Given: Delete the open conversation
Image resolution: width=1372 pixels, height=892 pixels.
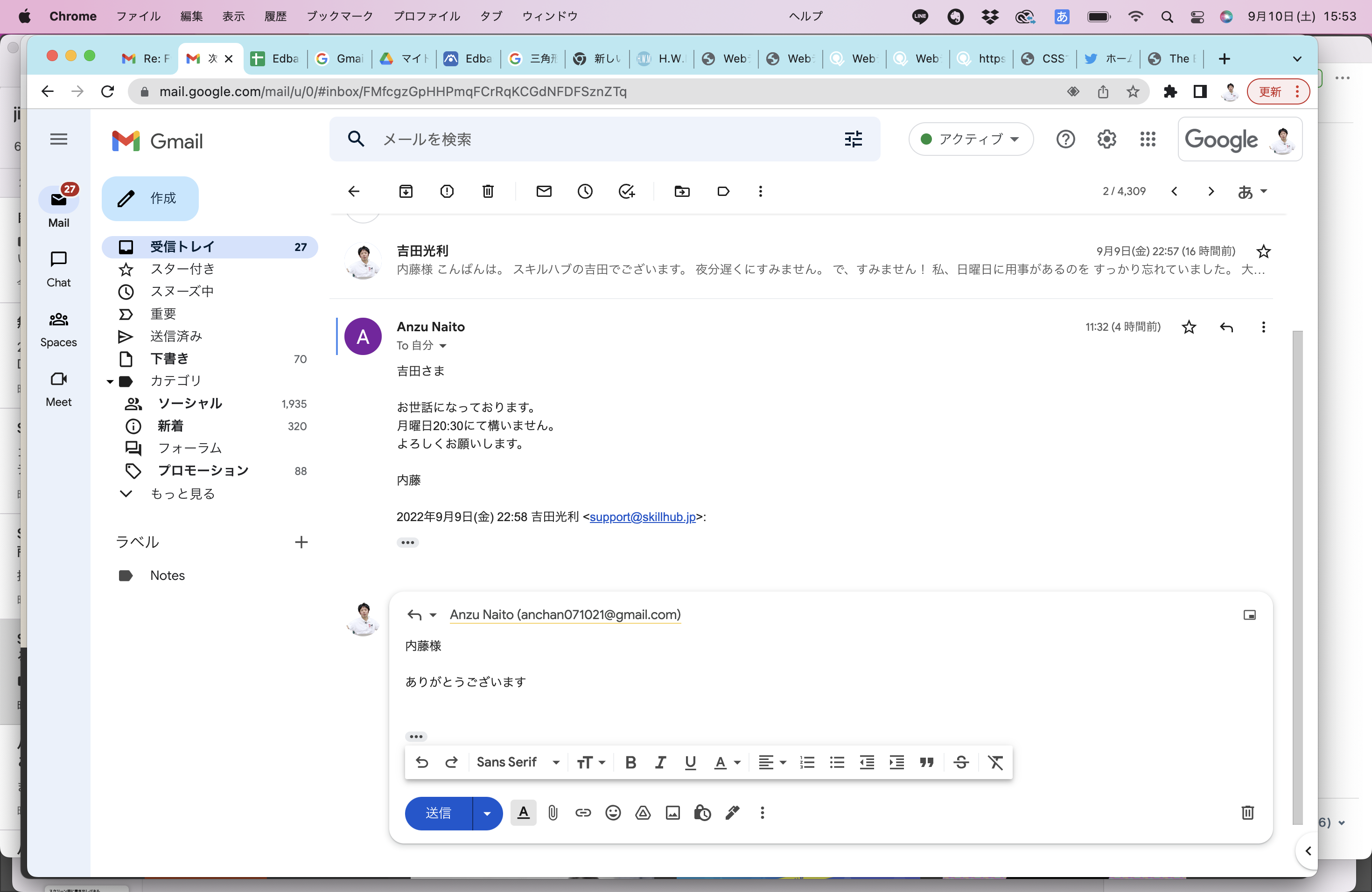Looking at the screenshot, I should [488, 191].
